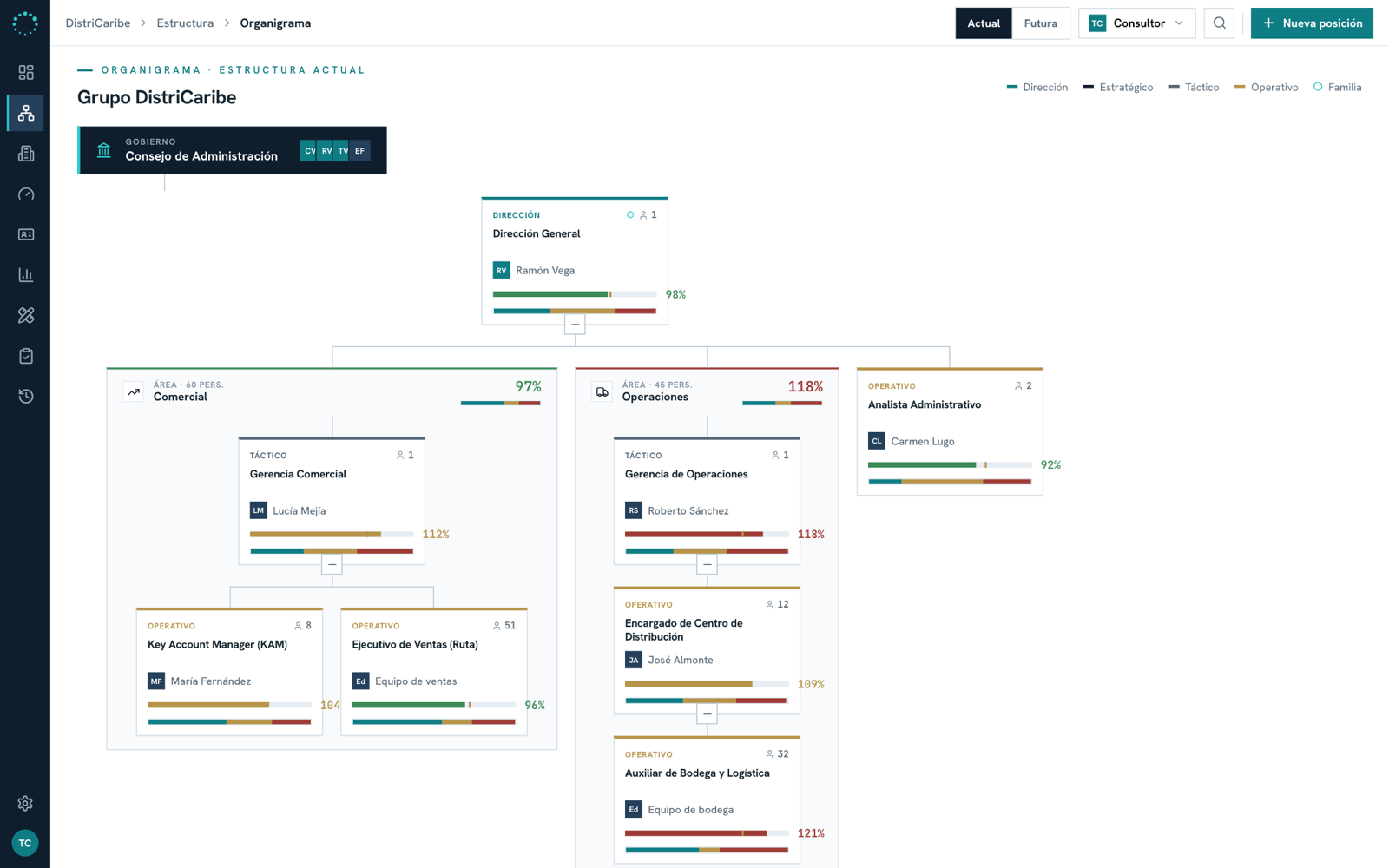This screenshot has width=1389, height=868.
Task: Select Ejecutivo de Ventas (Ruta) card title
Action: pos(415,644)
